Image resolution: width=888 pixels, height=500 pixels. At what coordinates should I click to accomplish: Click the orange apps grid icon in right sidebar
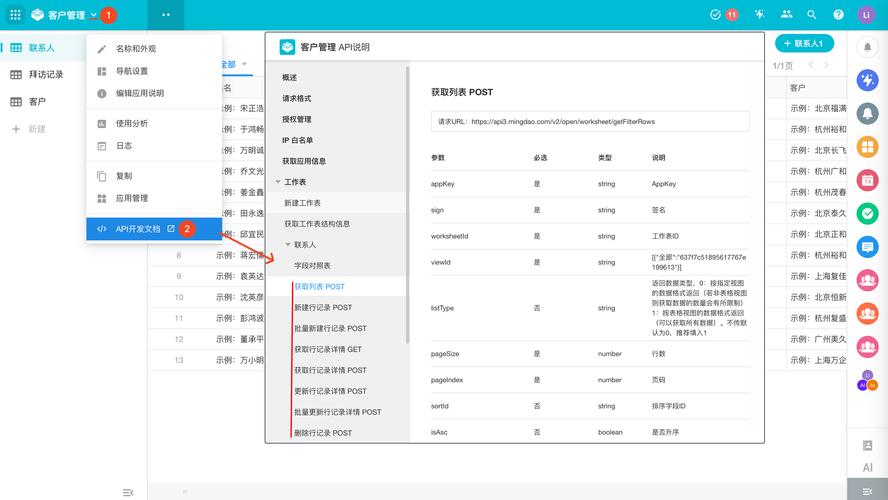(x=867, y=147)
